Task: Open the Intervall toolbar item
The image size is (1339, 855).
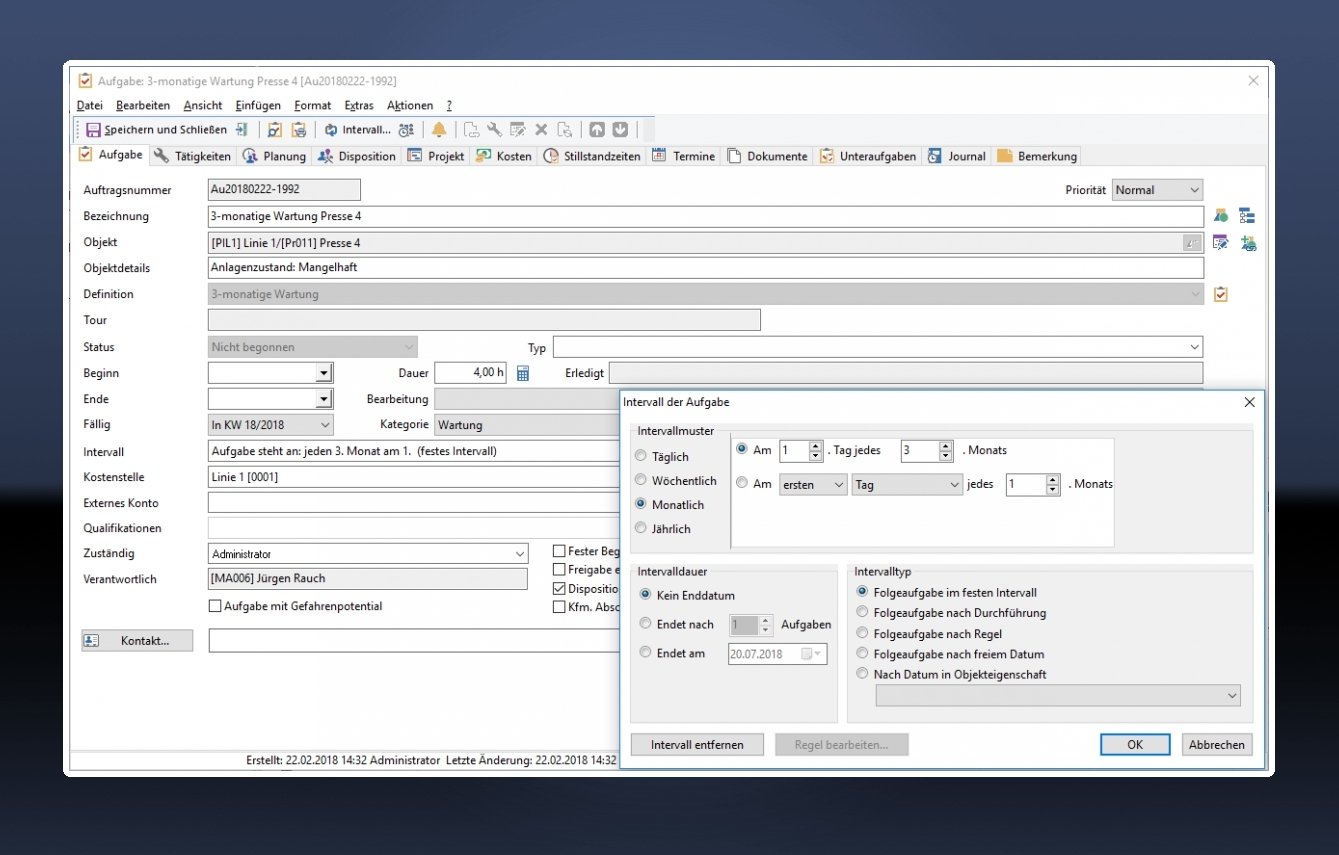Action: (357, 130)
